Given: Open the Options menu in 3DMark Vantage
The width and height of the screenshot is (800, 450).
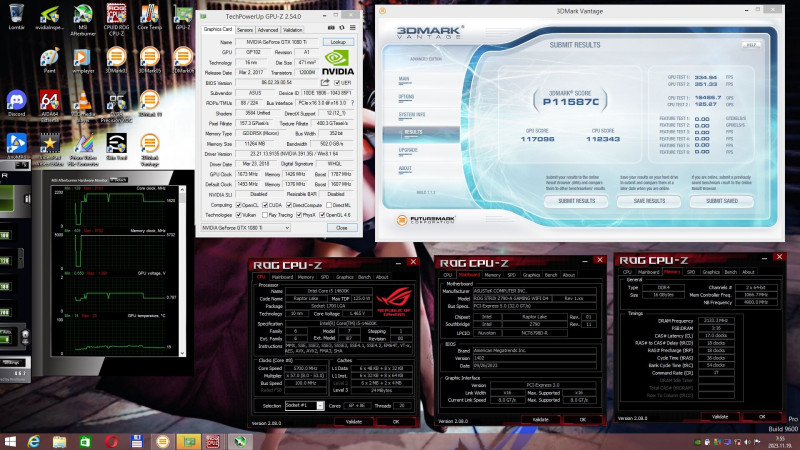Looking at the screenshot, I should (x=406, y=97).
